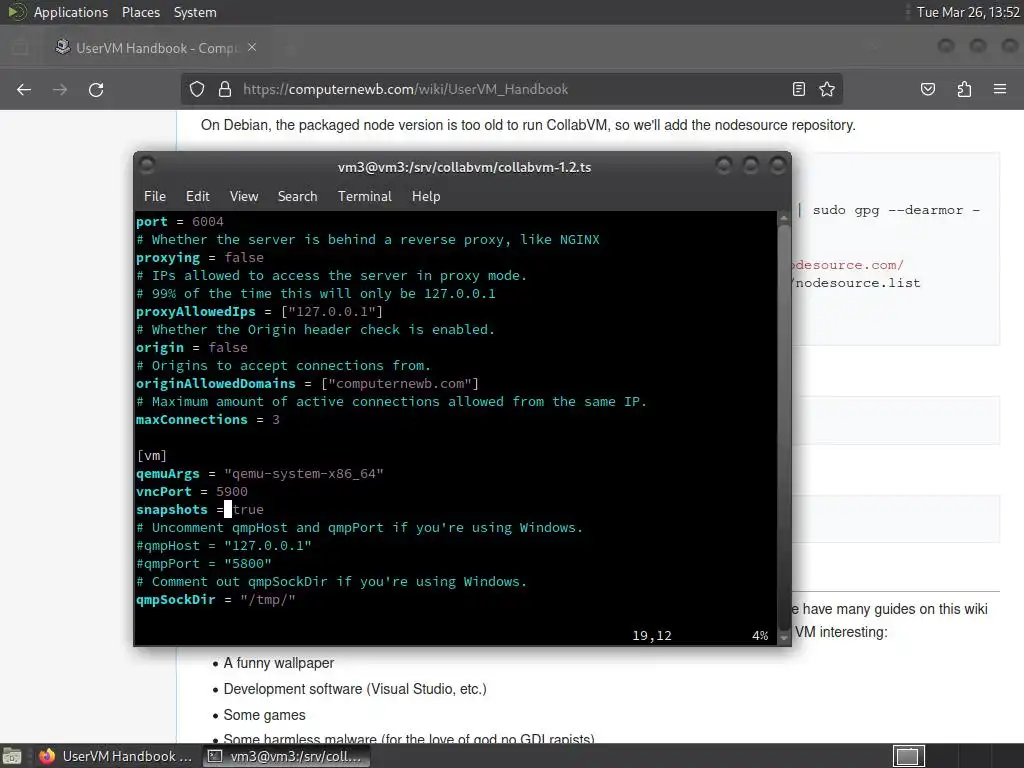Image resolution: width=1024 pixels, height=768 pixels.
Task: Click 'A funny wallpaper' list item
Action: tap(279, 663)
